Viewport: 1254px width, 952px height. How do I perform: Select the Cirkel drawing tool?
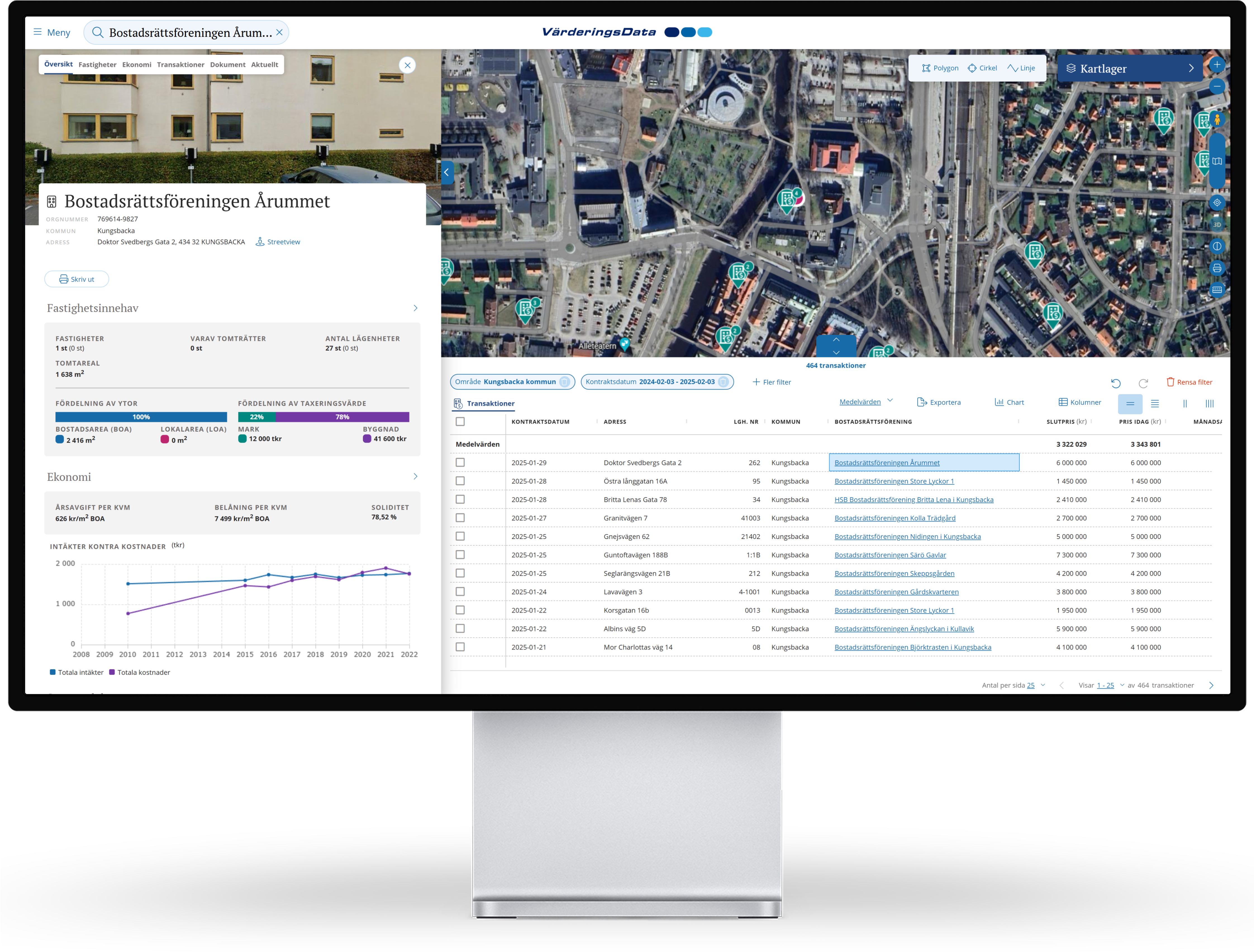982,68
